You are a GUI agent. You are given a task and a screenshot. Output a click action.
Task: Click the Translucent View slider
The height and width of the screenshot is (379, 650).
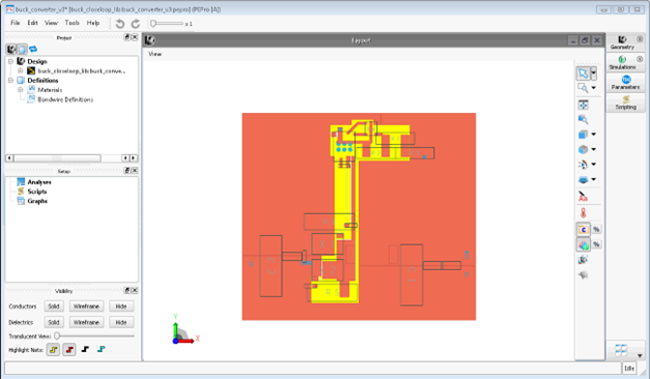pyautogui.click(x=95, y=336)
